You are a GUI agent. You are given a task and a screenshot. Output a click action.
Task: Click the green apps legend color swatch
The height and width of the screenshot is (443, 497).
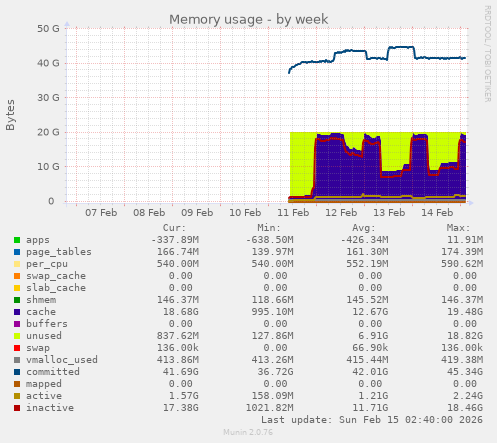[17, 240]
